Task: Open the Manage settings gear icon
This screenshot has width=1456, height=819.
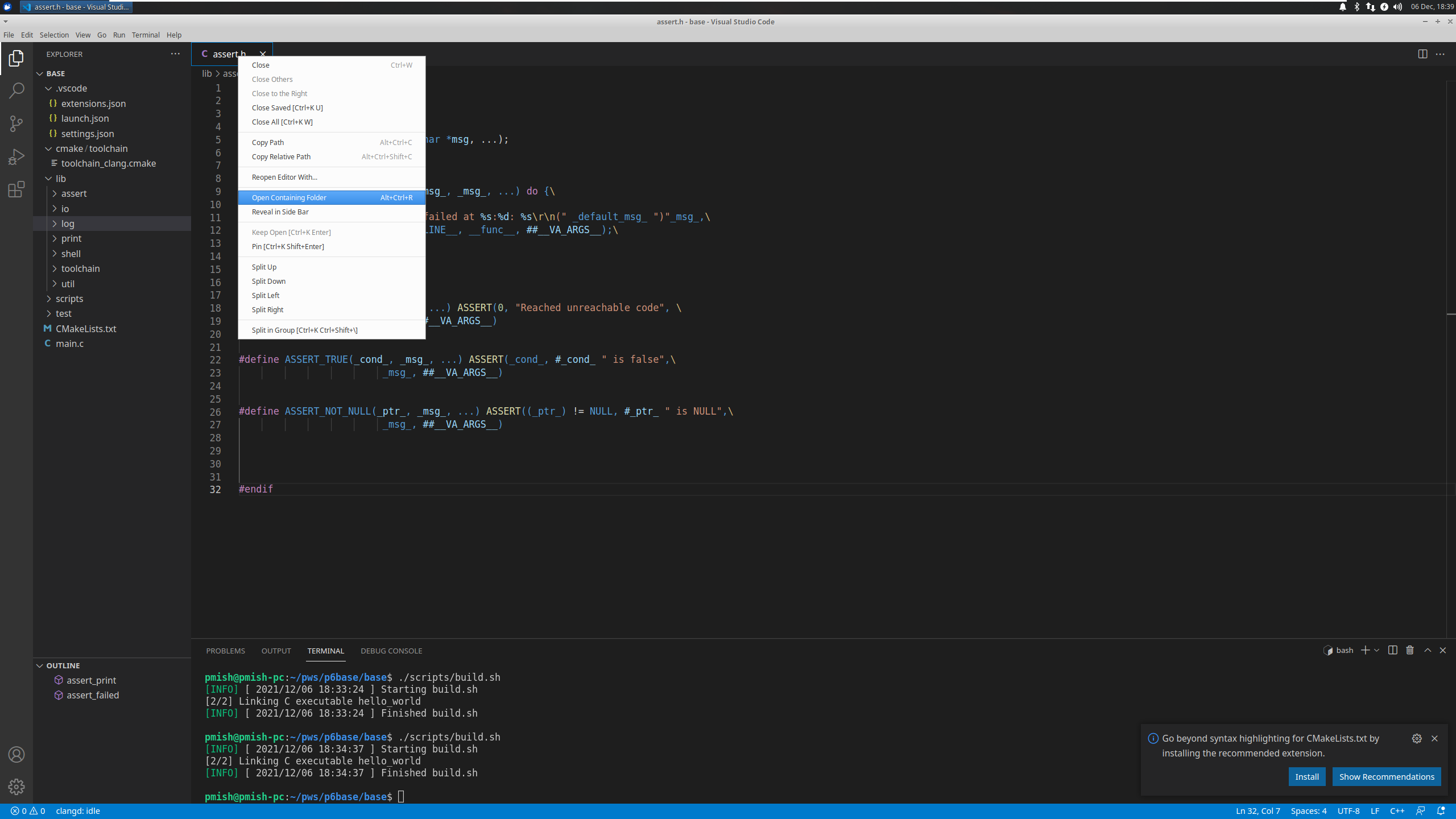Action: click(16, 787)
